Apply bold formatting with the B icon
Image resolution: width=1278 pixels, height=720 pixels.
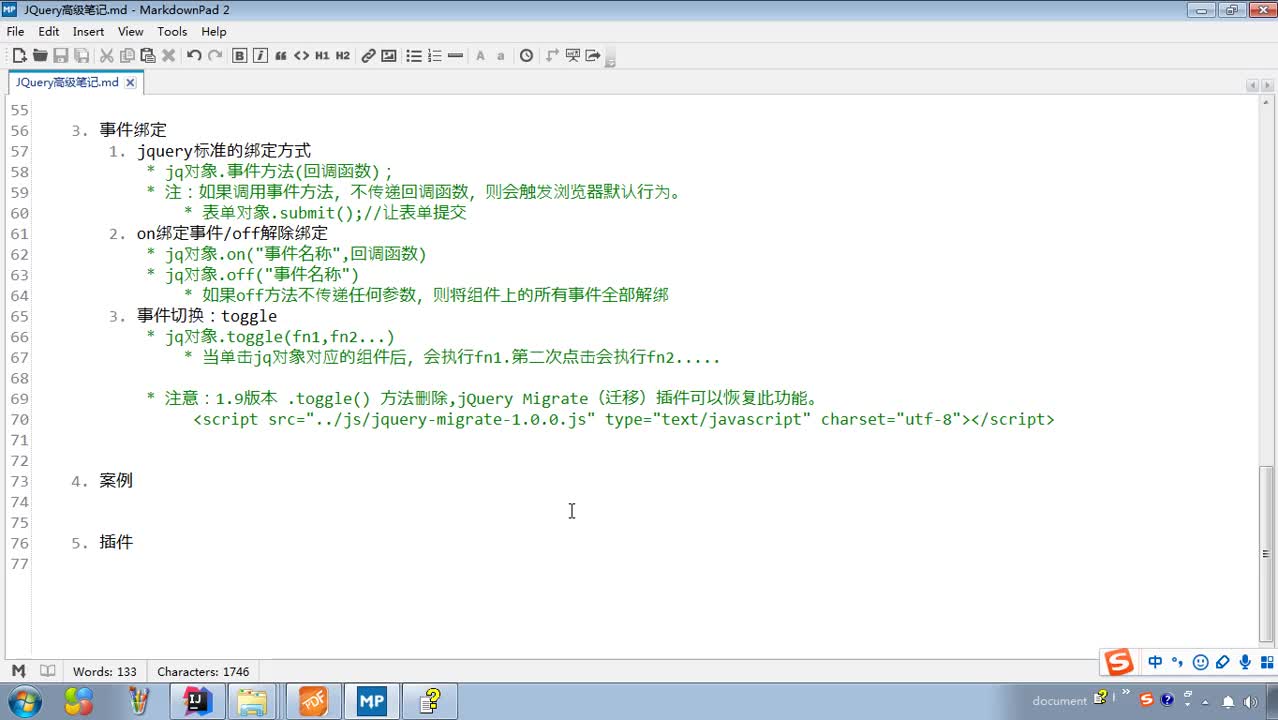tap(240, 56)
